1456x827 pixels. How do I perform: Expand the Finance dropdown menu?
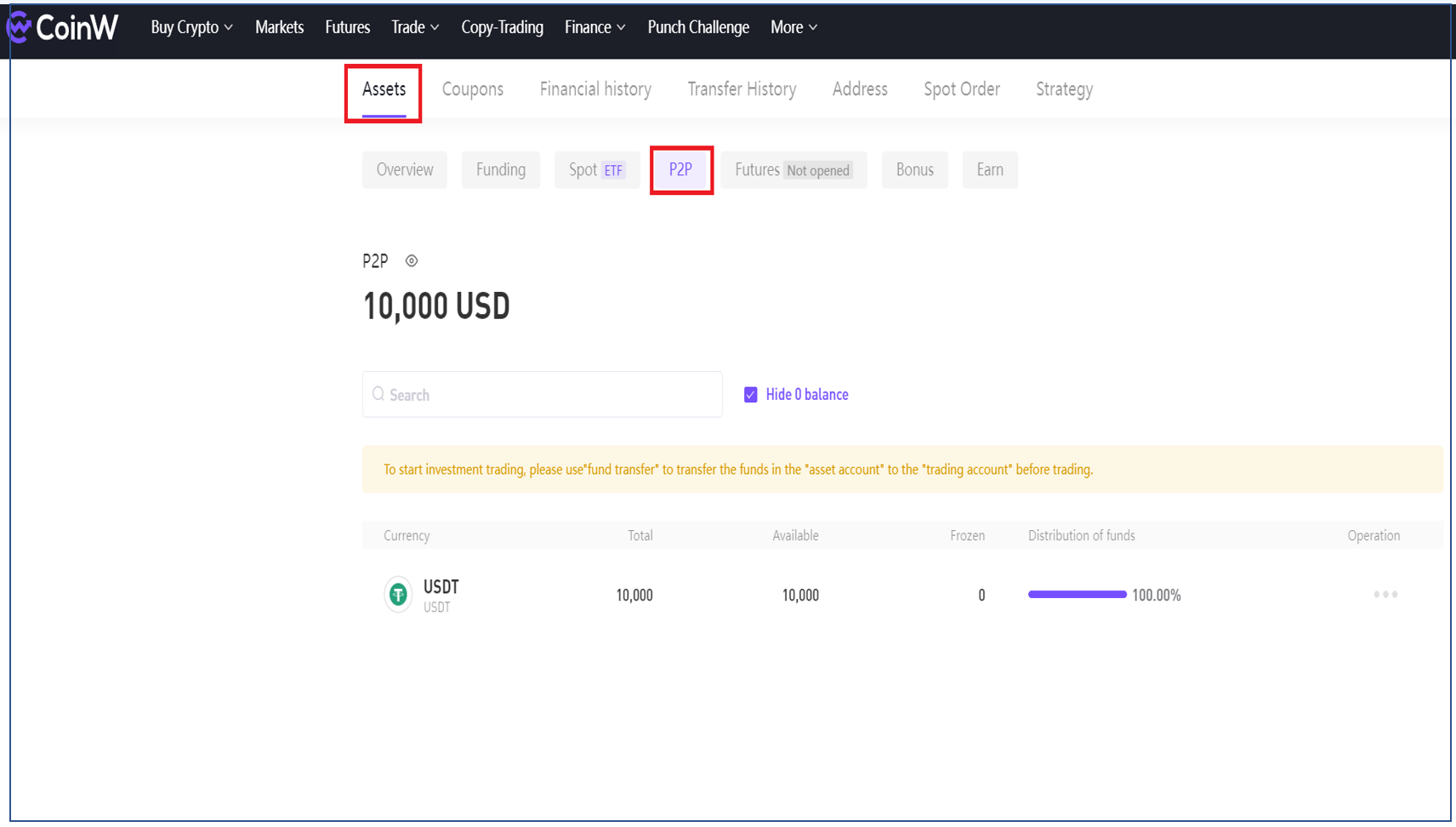pos(595,27)
